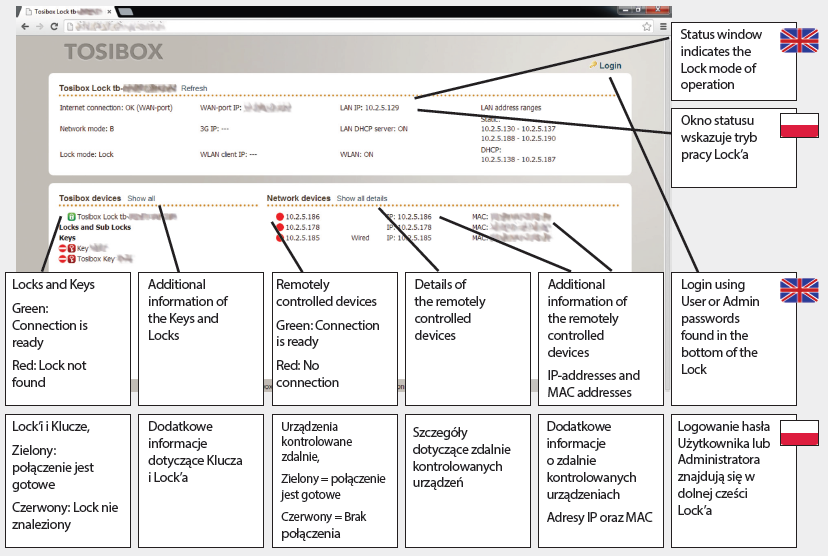
Task: Focus the browser address bar
Action: tap(359, 26)
